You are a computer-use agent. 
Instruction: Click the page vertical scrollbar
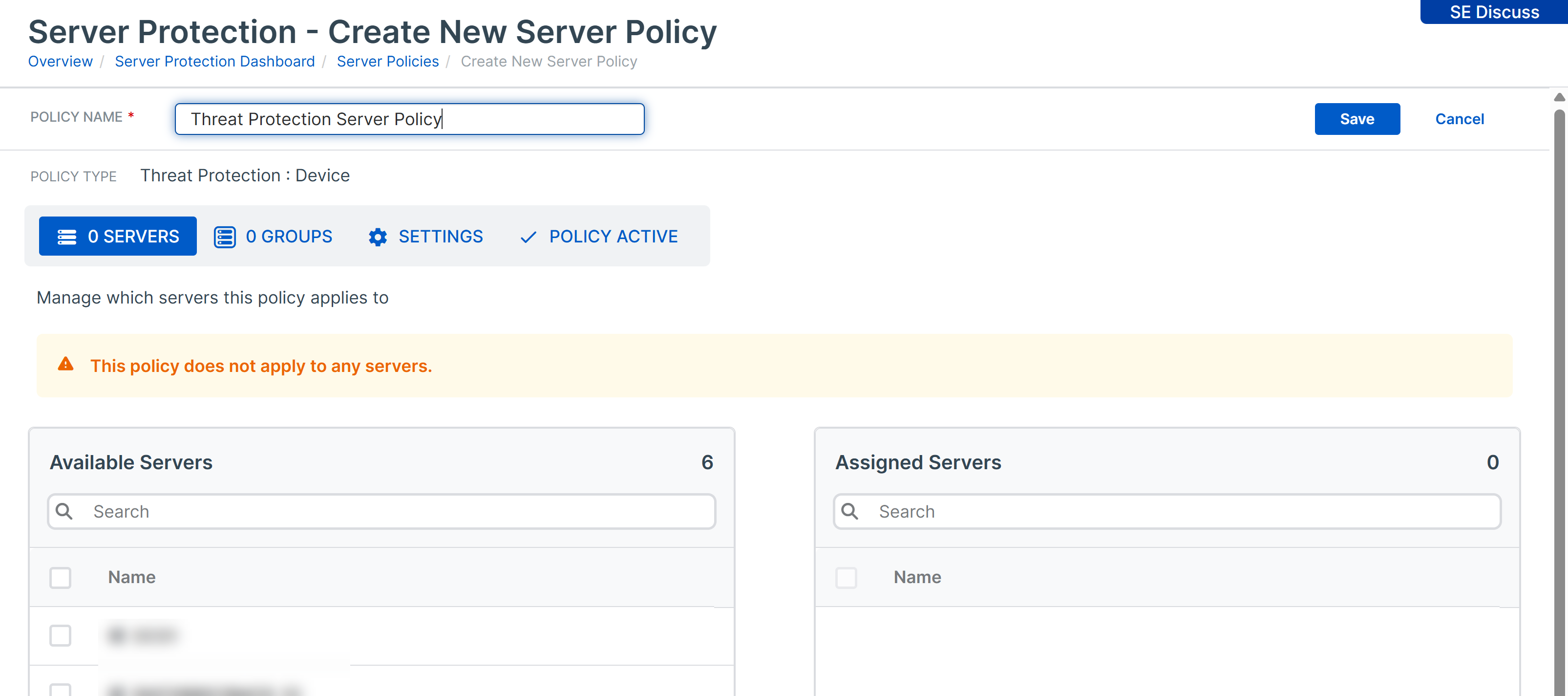pyautogui.click(x=1560, y=402)
